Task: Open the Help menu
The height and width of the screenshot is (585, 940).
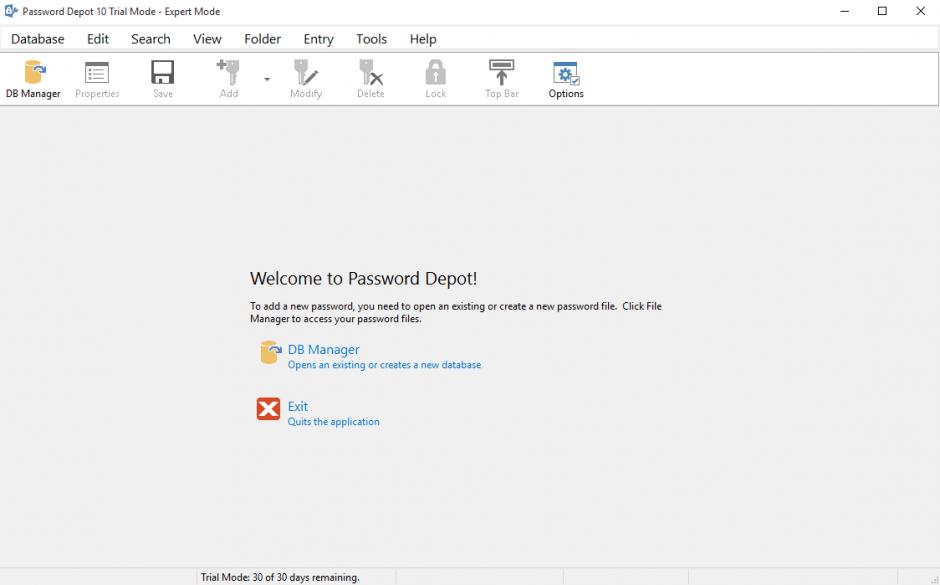Action: coord(423,39)
